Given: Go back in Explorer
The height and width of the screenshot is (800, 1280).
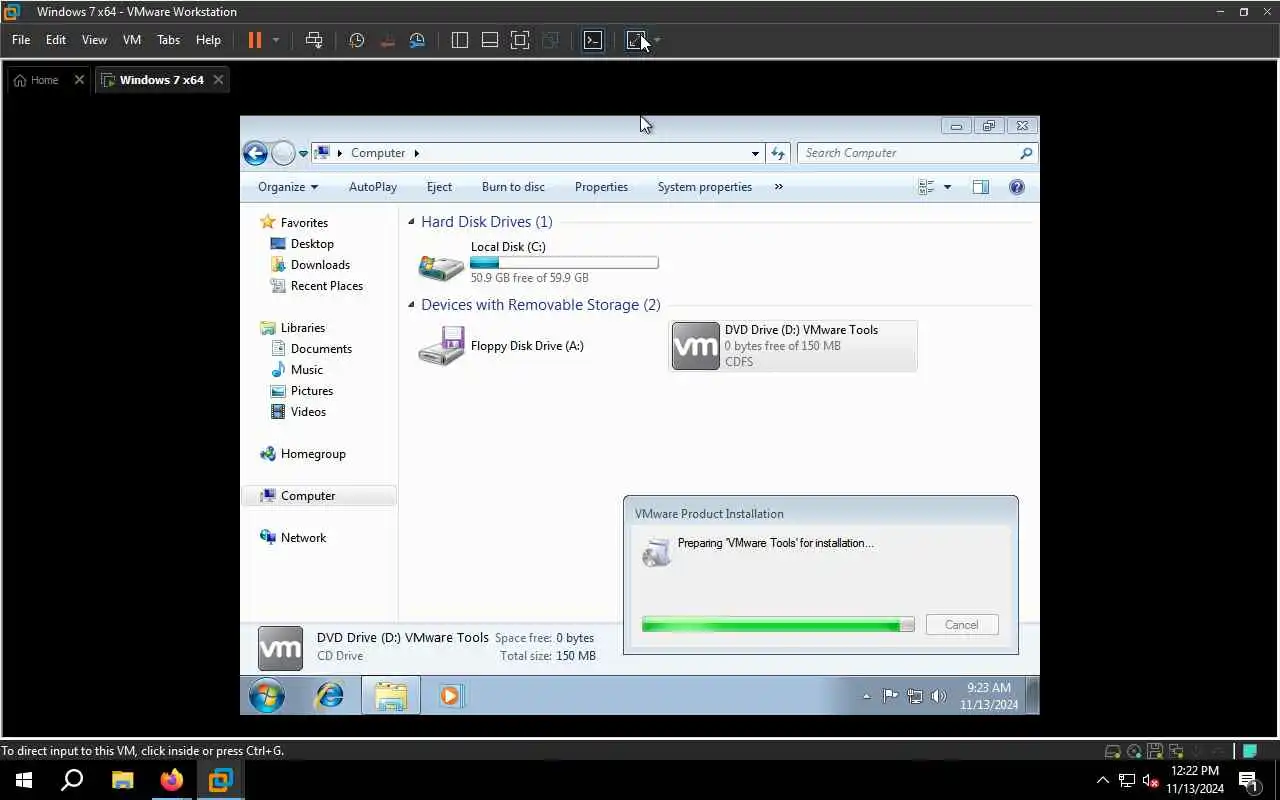Looking at the screenshot, I should click(x=255, y=153).
